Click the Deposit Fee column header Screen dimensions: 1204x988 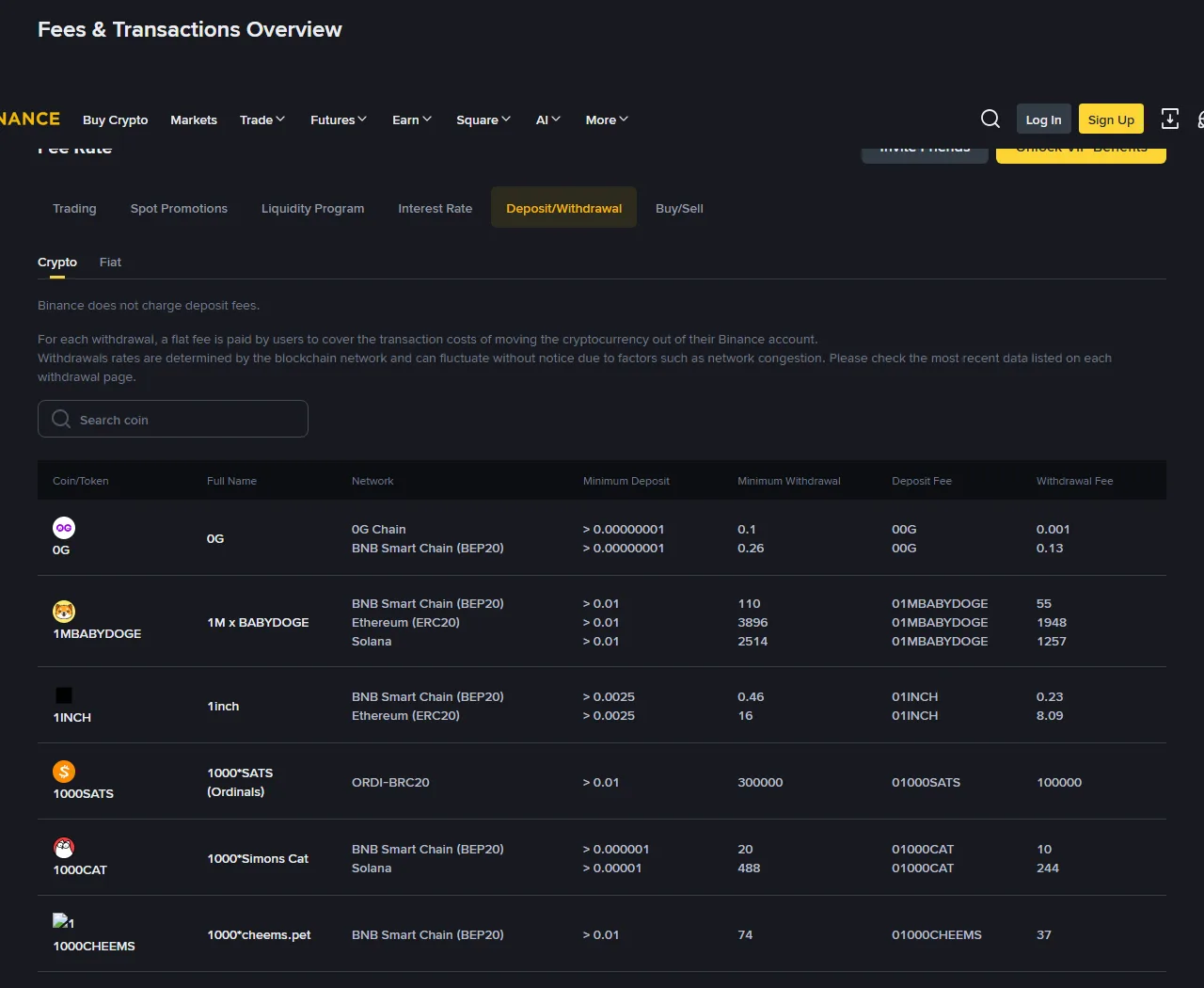[922, 481]
